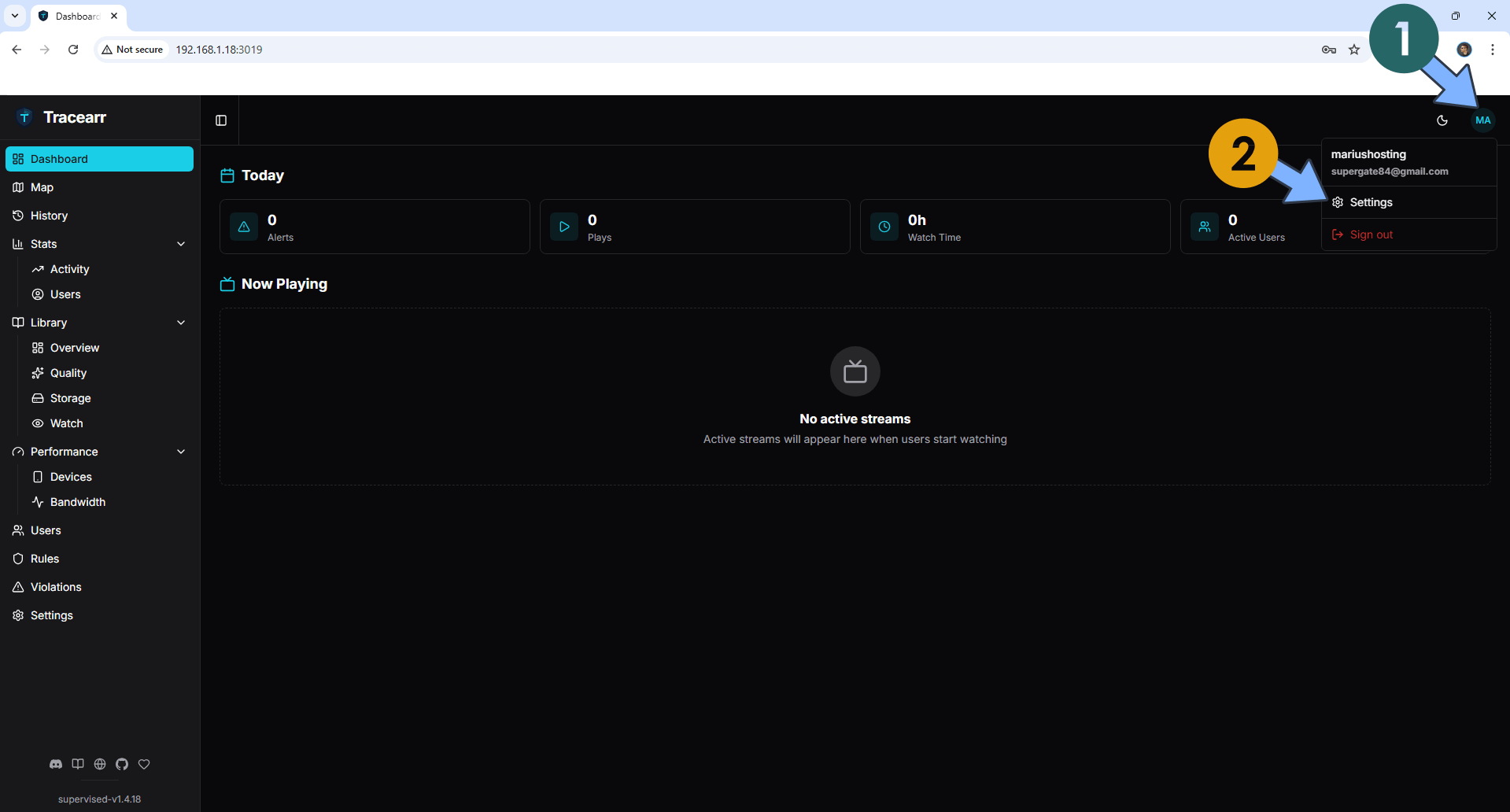Open the documentation book icon in sidebar footer
Viewport: 1510px width, 812px height.
(x=77, y=763)
